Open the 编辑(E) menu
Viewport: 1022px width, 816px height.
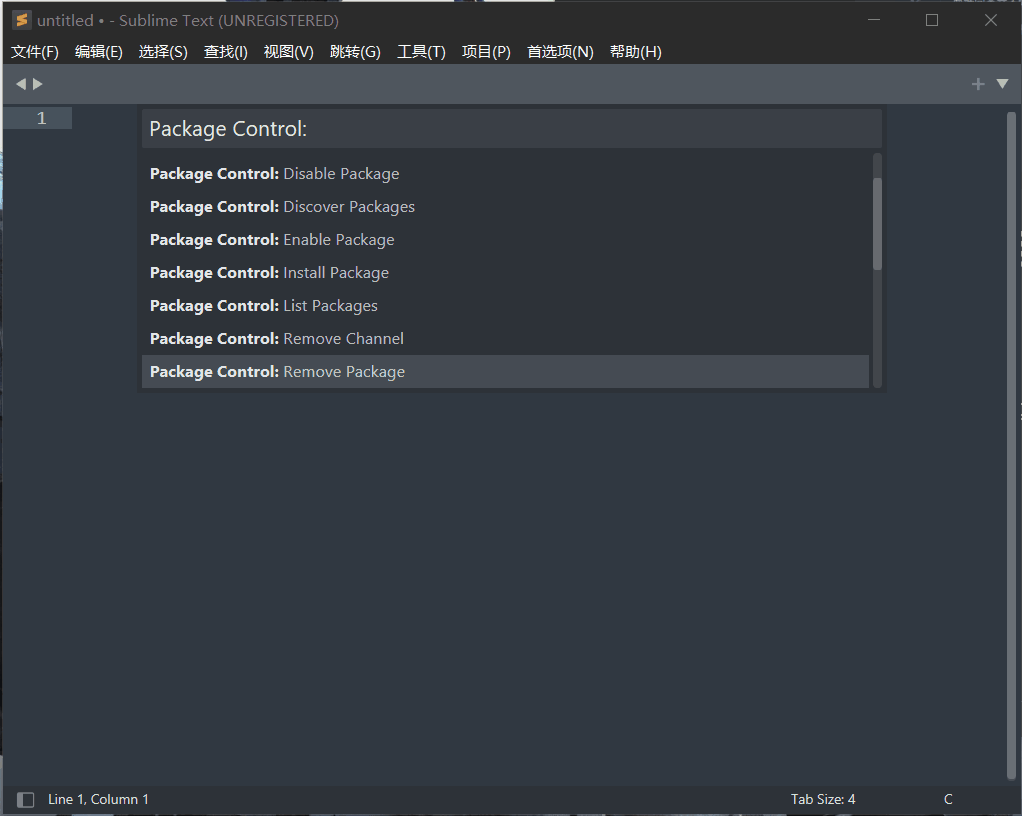(98, 52)
